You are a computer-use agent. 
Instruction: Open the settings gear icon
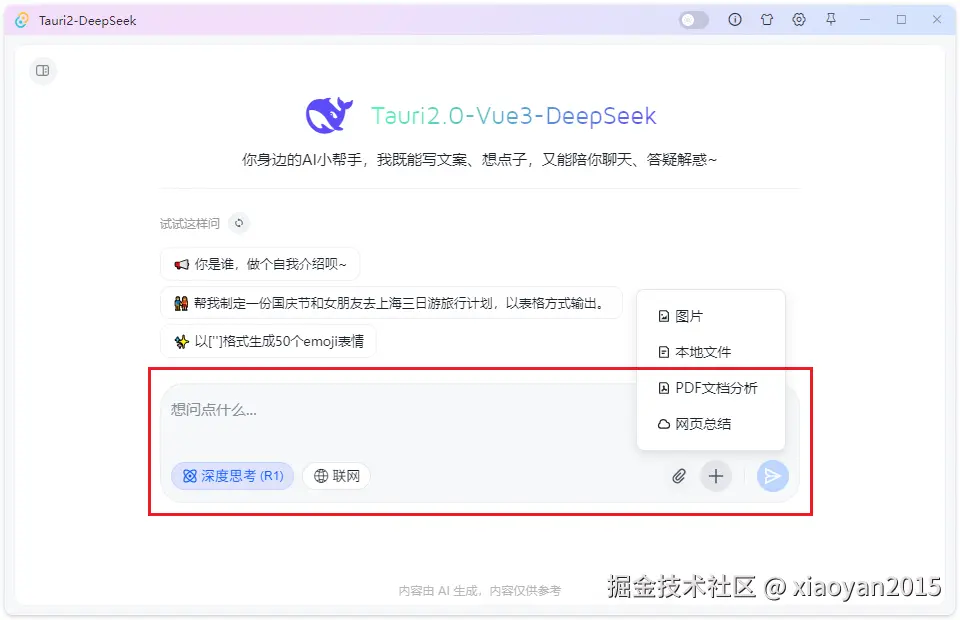pos(798,20)
